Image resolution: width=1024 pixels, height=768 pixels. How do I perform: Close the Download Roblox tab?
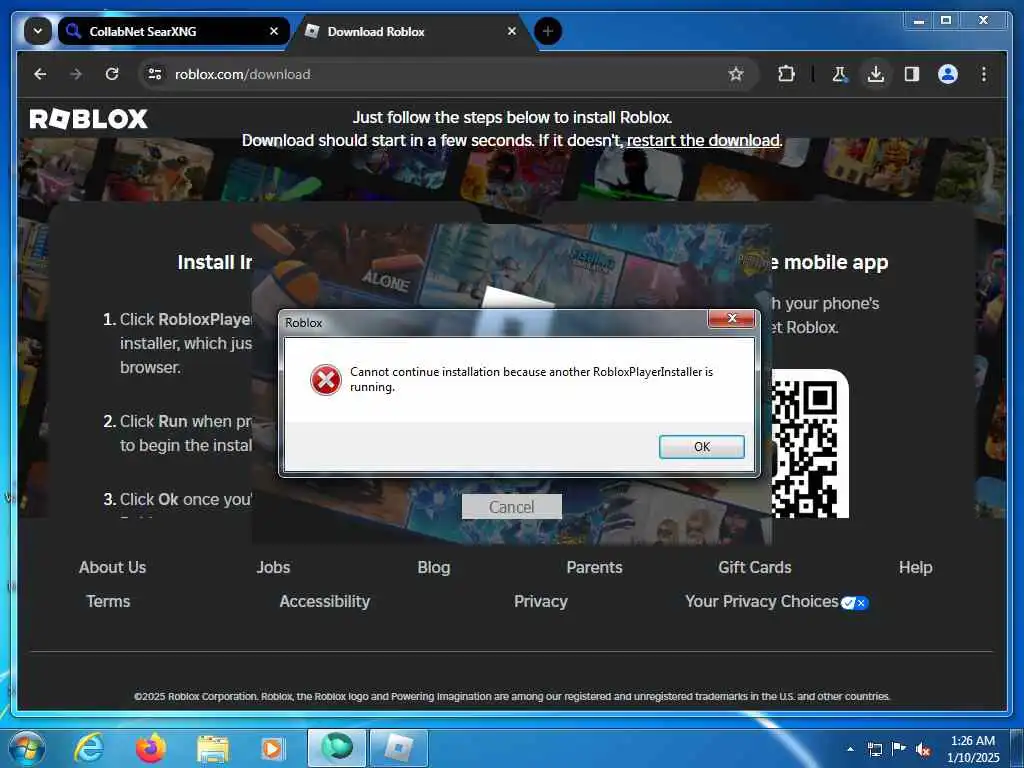(512, 31)
